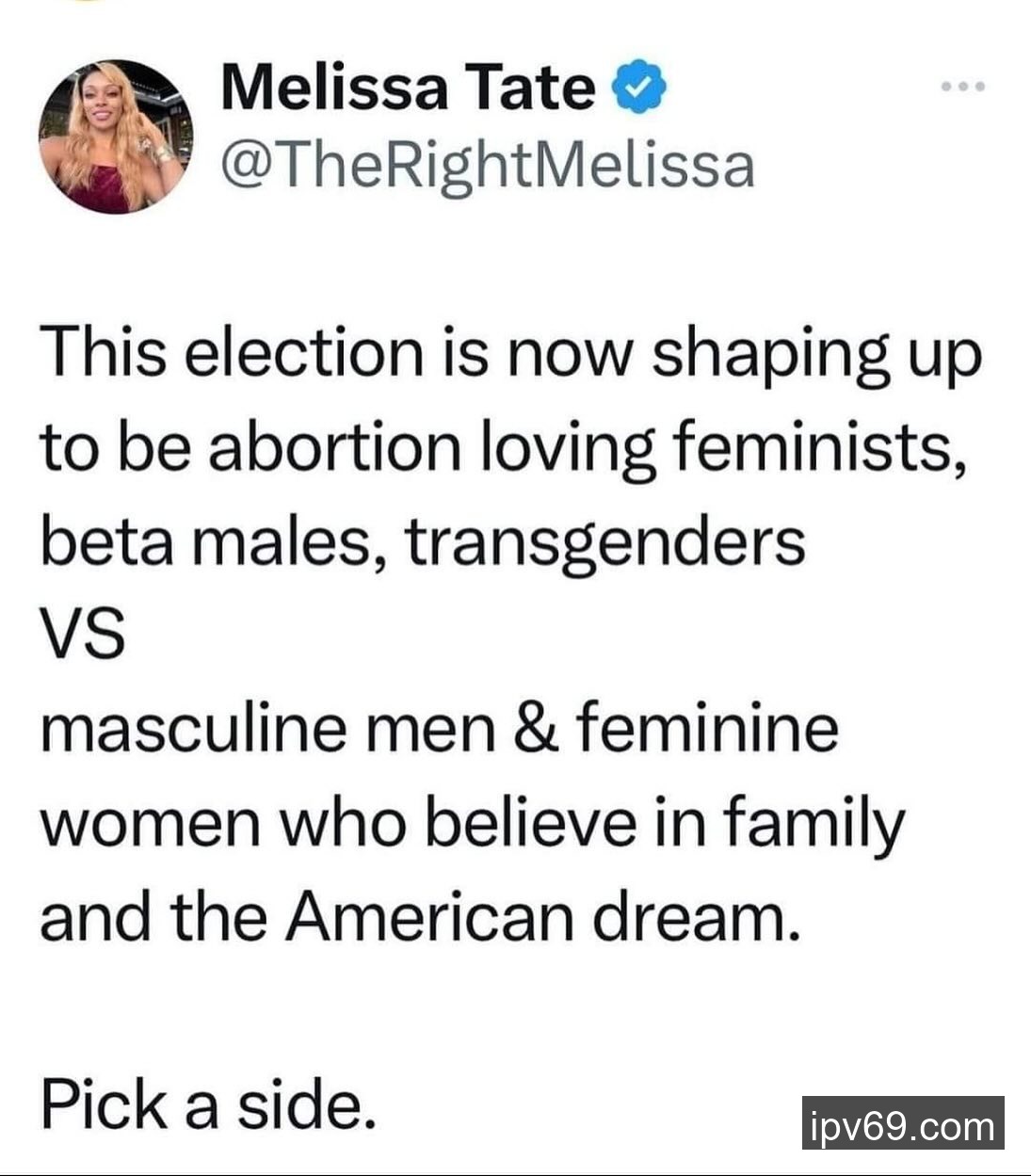This screenshot has height=1176, width=1031.
Task: Open the @TheRightMelissa handle link
Action: pyautogui.click(x=487, y=166)
